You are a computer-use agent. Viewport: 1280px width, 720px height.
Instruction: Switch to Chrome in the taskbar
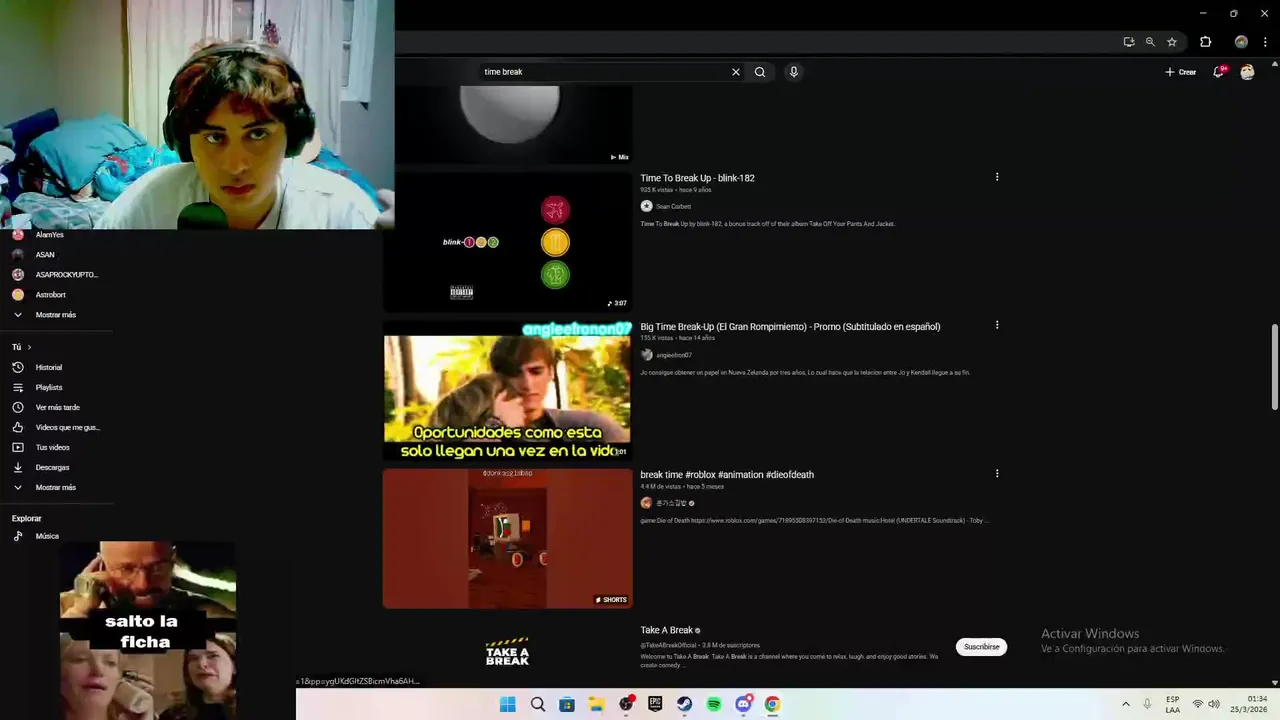772,704
